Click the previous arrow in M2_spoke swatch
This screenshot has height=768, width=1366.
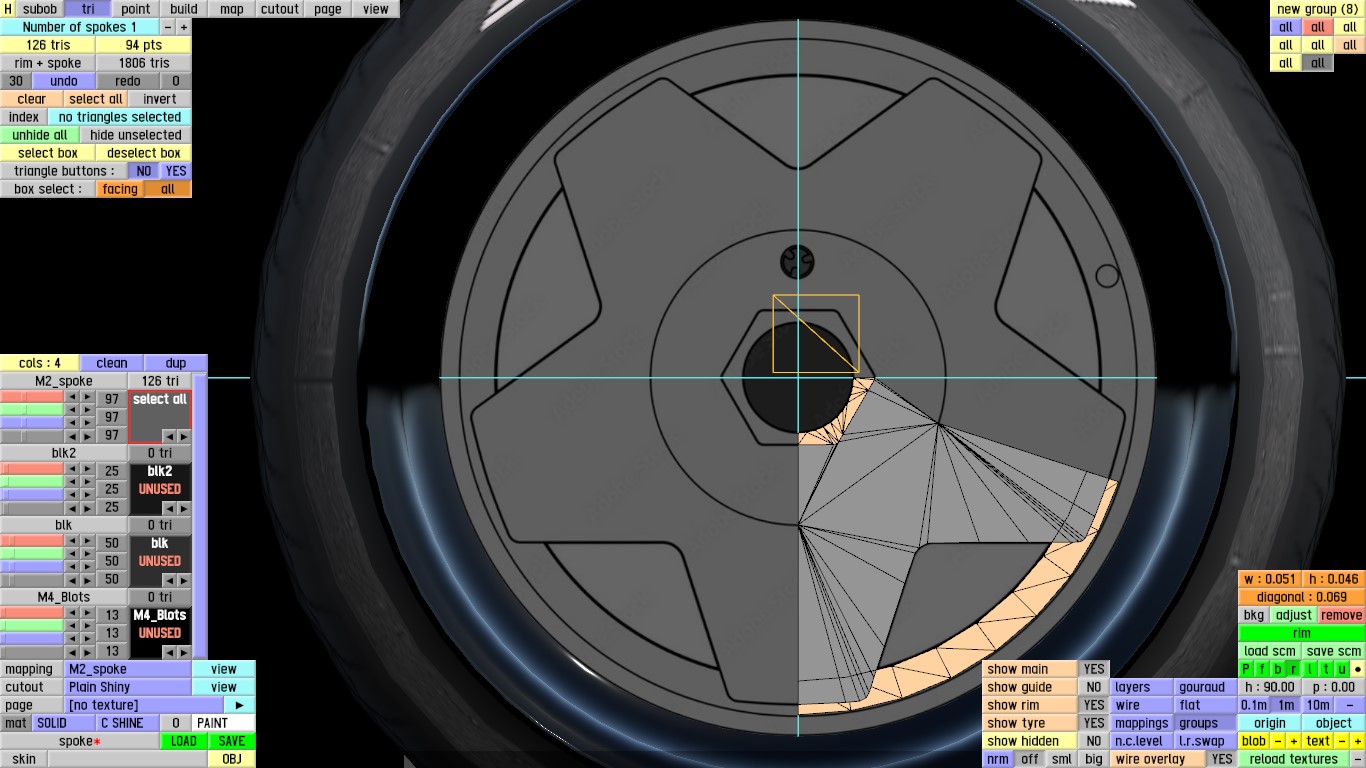pyautogui.click(x=169, y=436)
